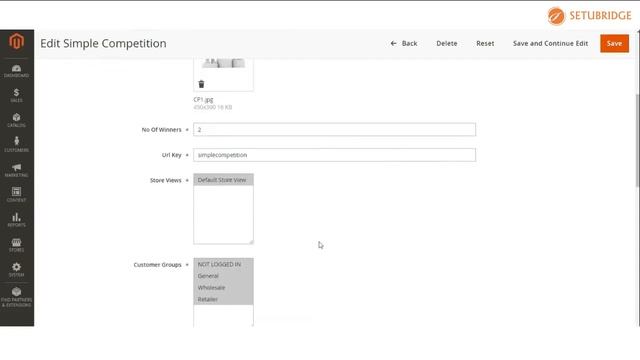The width and height of the screenshot is (640, 360).
Task: Click the orange Save button
Action: (x=614, y=44)
